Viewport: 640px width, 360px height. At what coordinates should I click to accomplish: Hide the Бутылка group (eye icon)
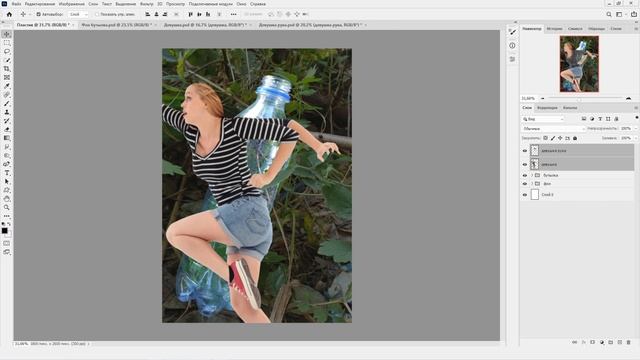[525, 176]
